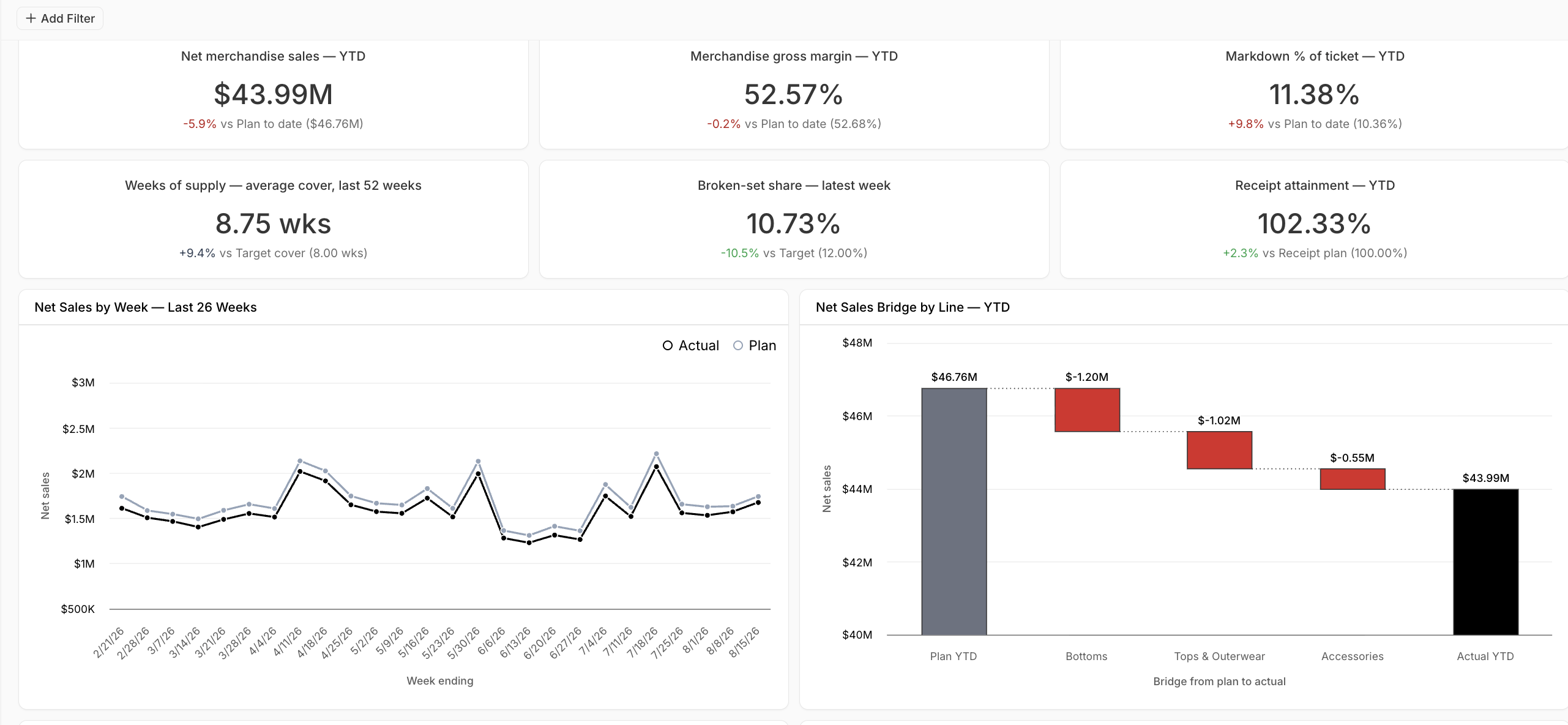Click the $48M bridge y-axis label
This screenshot has height=725, width=1568.
coord(857,343)
